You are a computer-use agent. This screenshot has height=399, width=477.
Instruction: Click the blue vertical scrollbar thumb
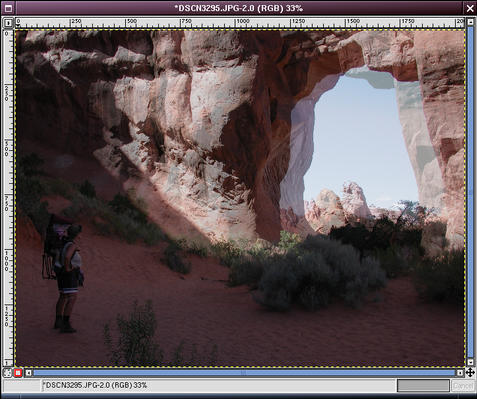[470, 192]
